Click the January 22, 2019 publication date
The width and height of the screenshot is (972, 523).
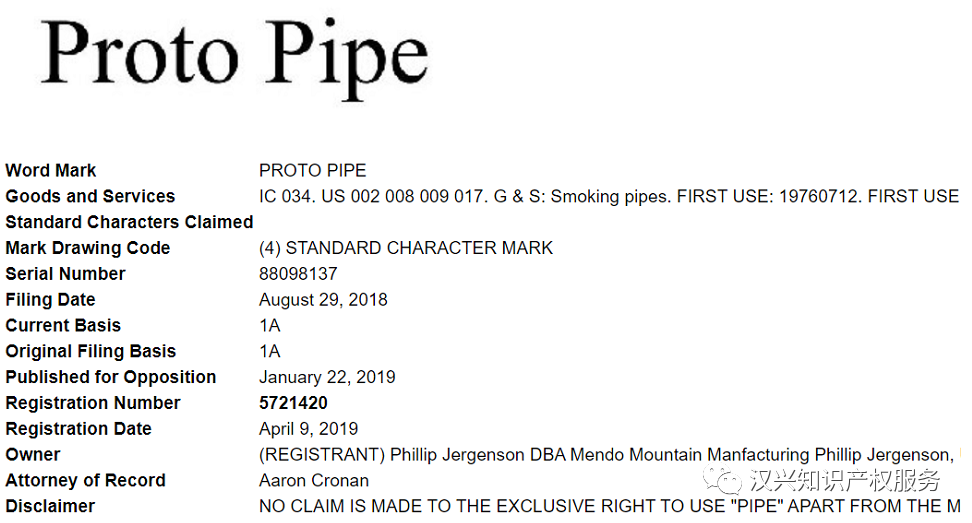327,378
